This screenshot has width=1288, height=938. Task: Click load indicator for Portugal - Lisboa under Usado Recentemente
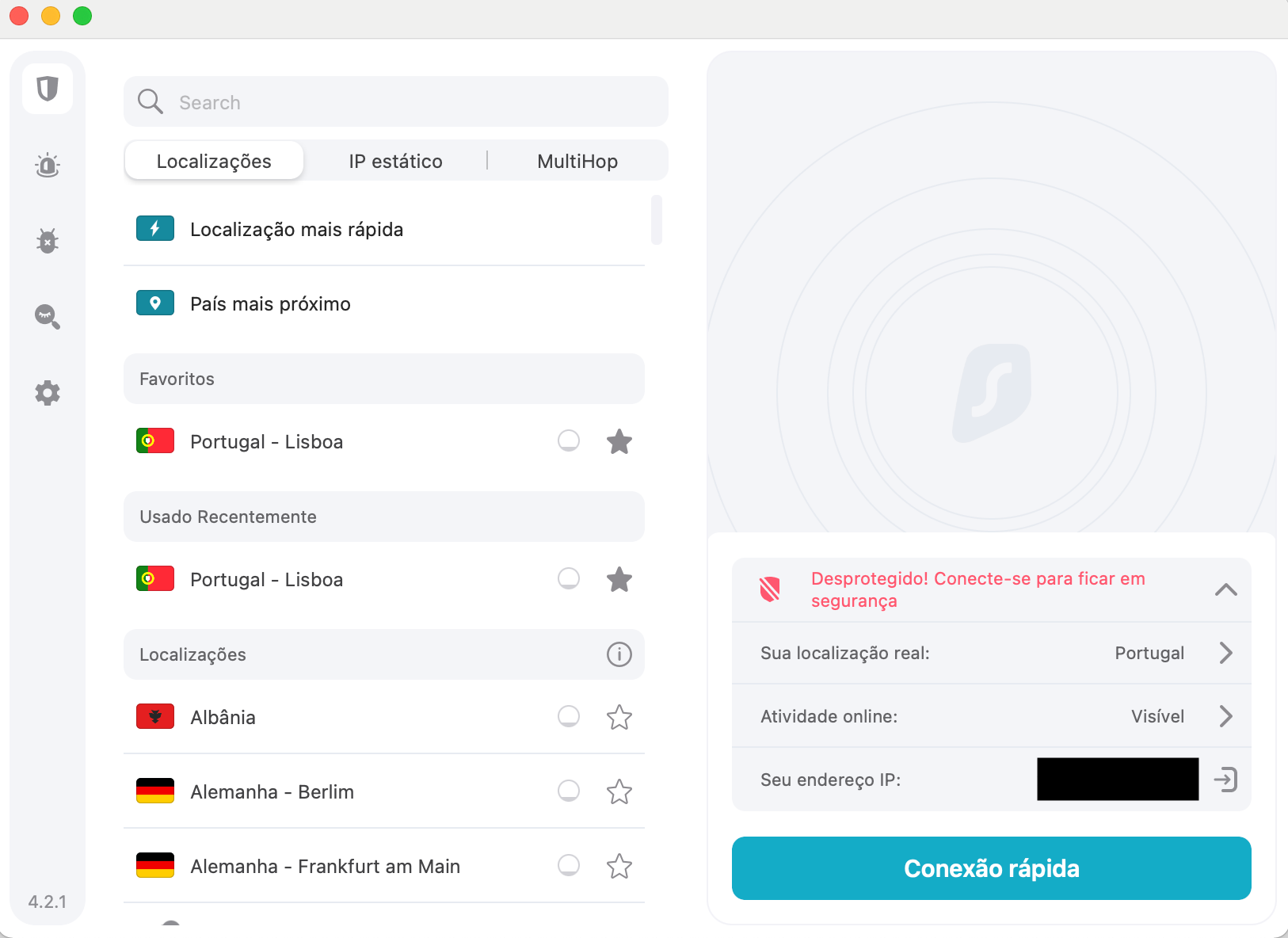[x=569, y=578]
